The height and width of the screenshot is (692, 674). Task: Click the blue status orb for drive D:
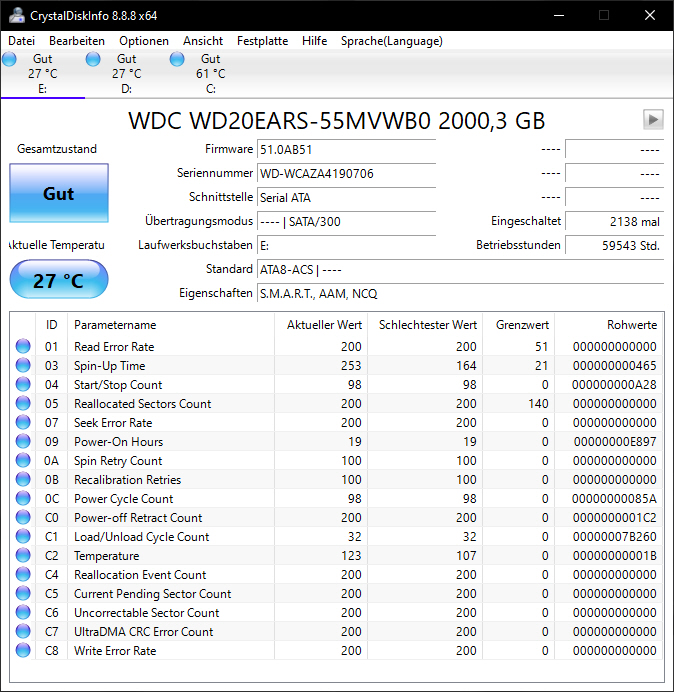[x=93, y=59]
